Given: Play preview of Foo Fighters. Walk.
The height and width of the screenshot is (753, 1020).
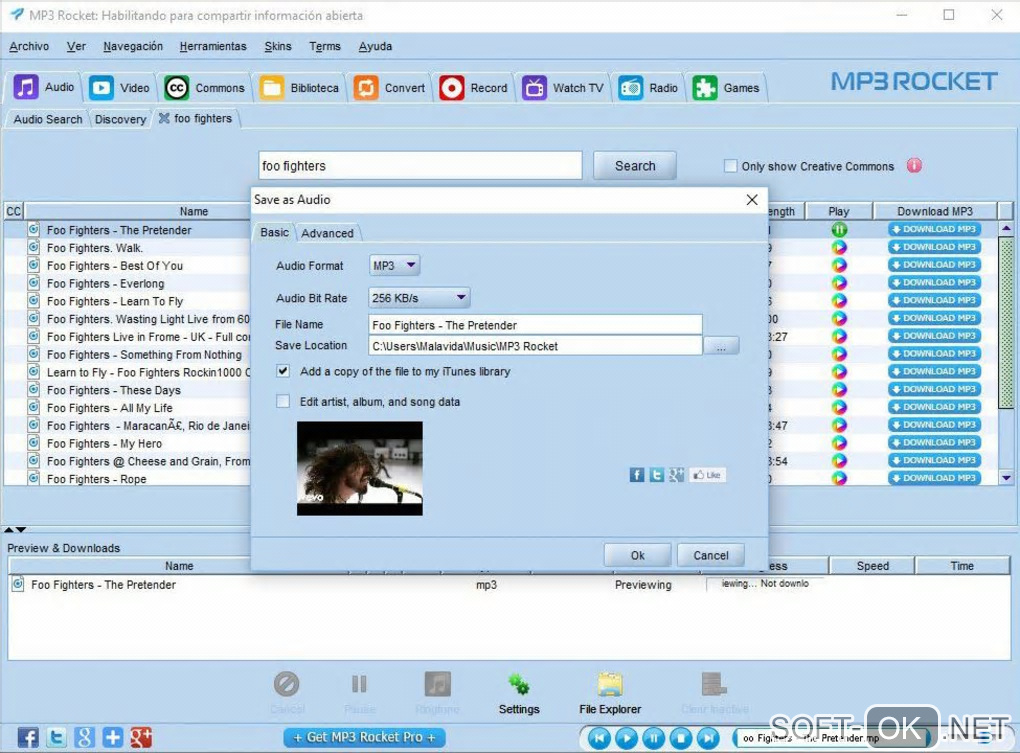Looking at the screenshot, I should click(x=839, y=247).
